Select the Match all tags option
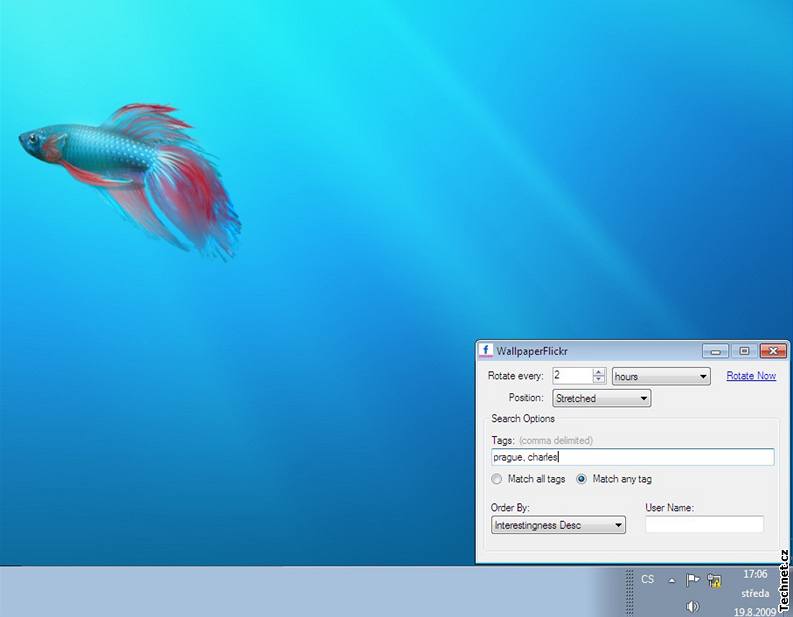The width and height of the screenshot is (793, 617). pos(497,479)
